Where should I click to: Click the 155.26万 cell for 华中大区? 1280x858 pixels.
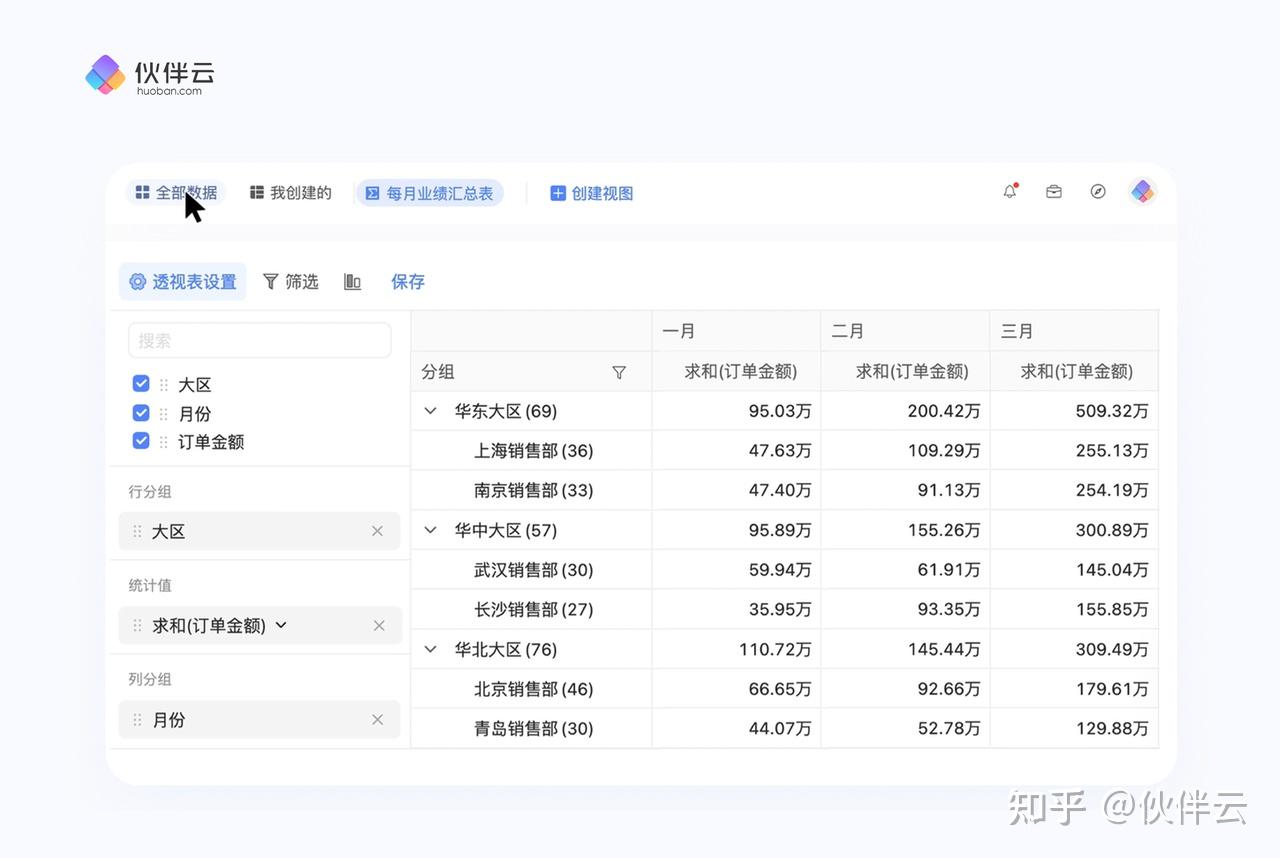[x=905, y=530]
